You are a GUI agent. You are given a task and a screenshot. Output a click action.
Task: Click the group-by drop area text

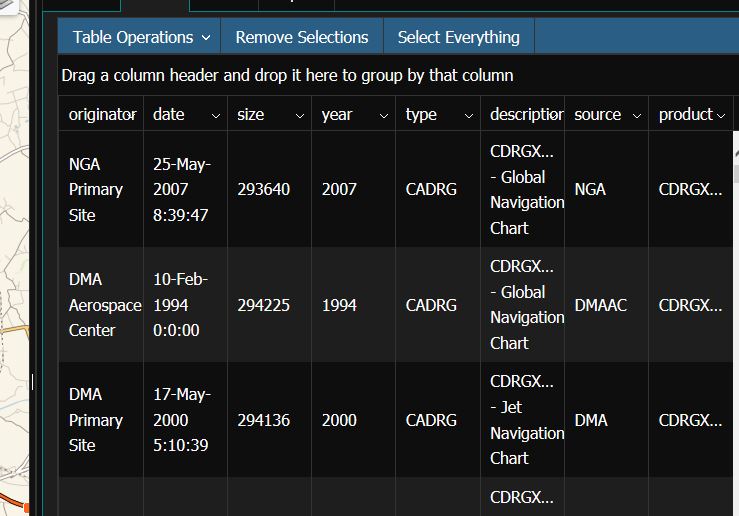tap(287, 75)
